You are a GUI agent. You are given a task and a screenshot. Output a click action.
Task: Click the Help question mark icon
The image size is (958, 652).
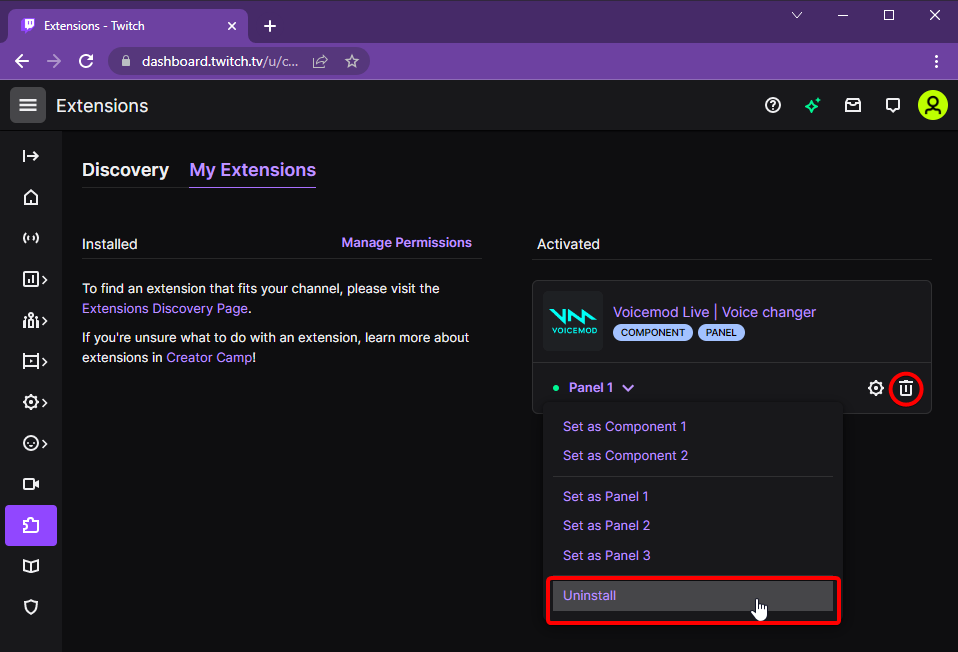point(773,105)
